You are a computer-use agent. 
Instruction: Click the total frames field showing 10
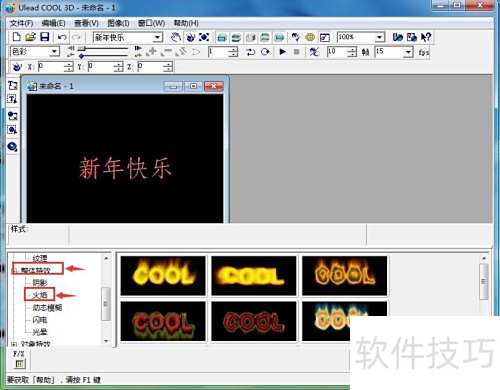tap(337, 52)
